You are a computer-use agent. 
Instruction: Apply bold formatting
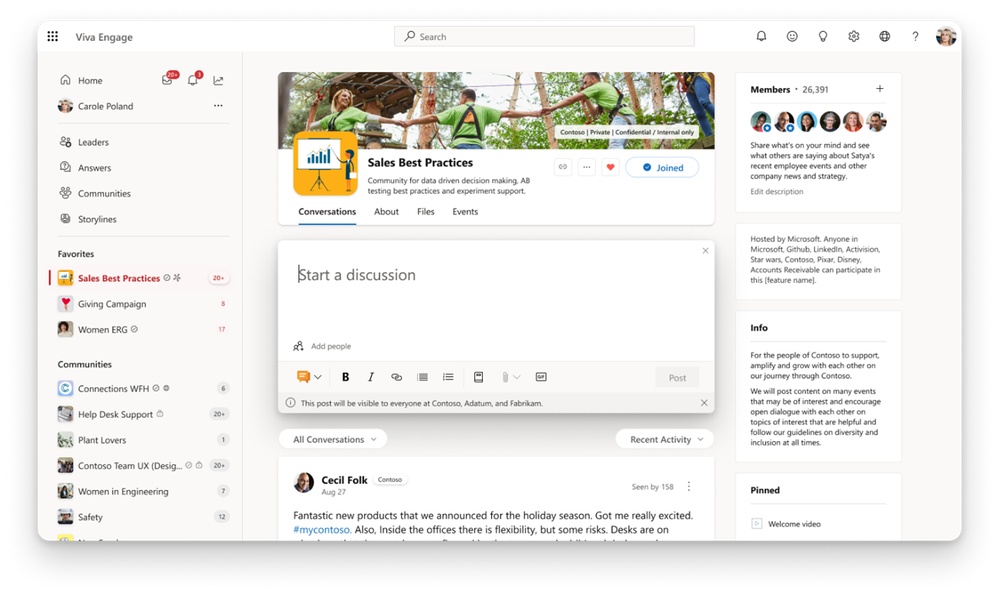(x=345, y=377)
